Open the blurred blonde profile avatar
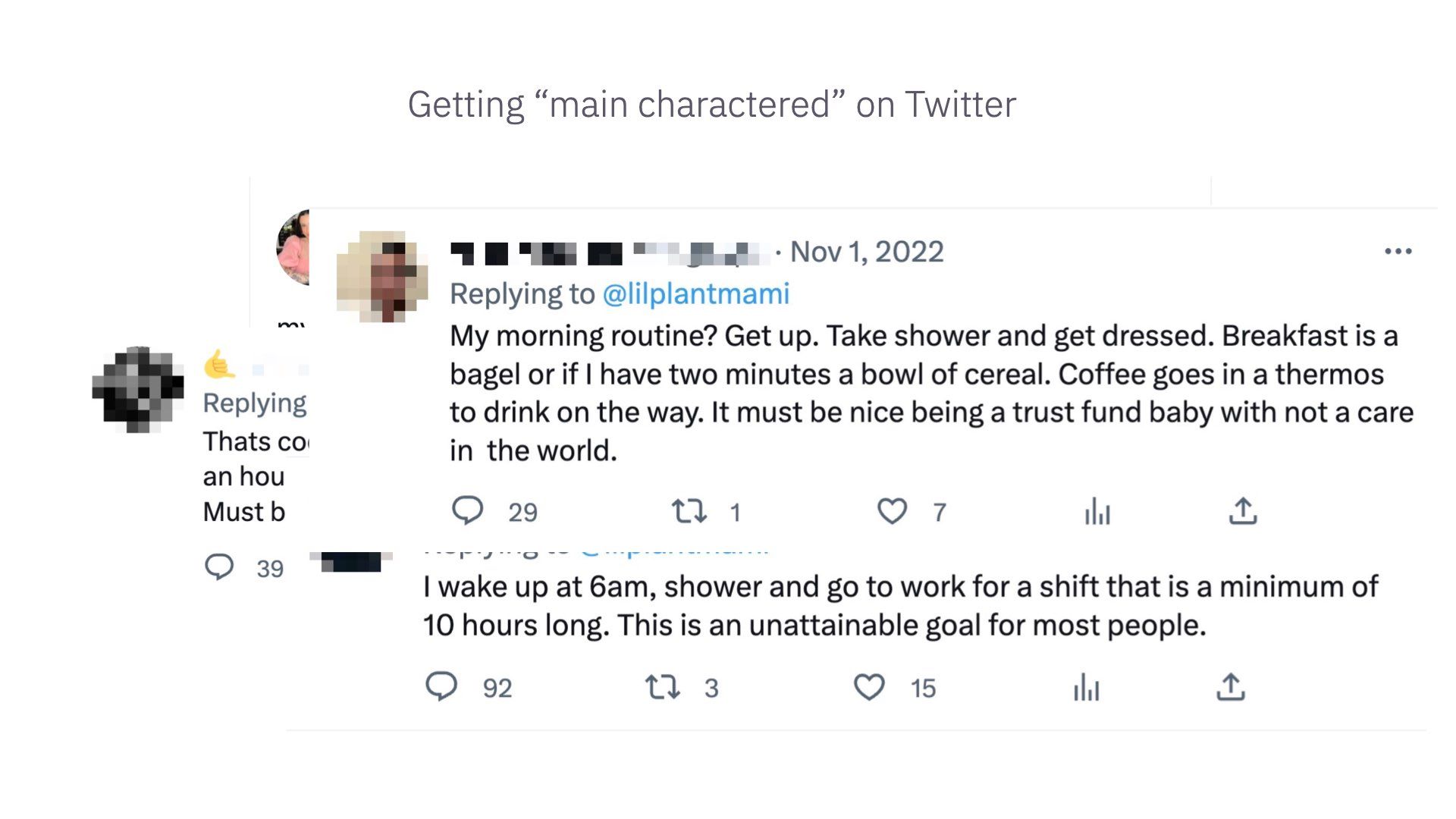The height and width of the screenshot is (819, 1456). tap(382, 277)
